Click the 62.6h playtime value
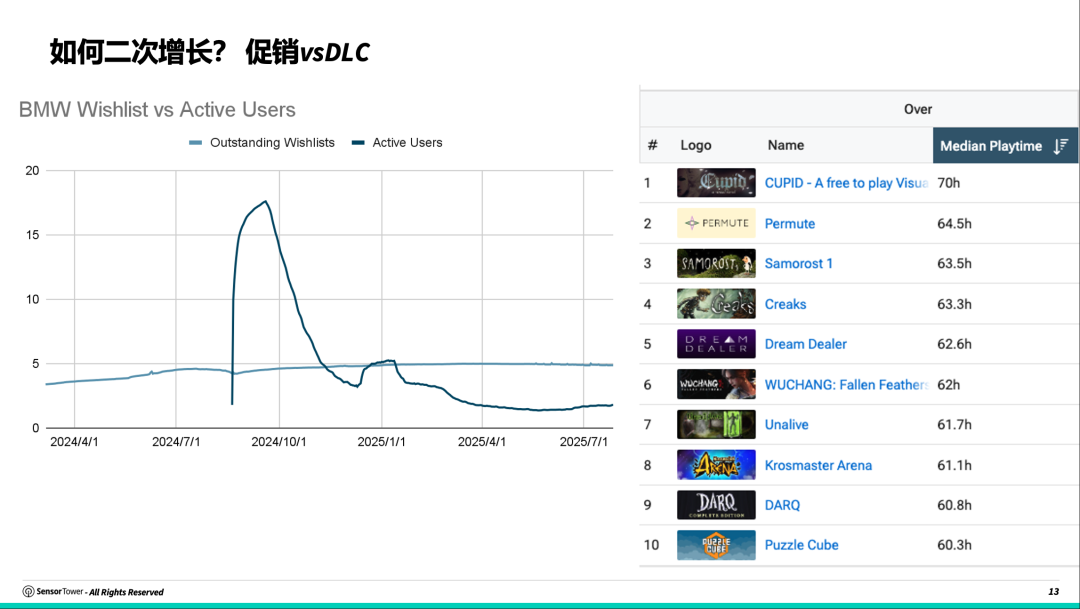The width and height of the screenshot is (1080, 609). tap(954, 344)
